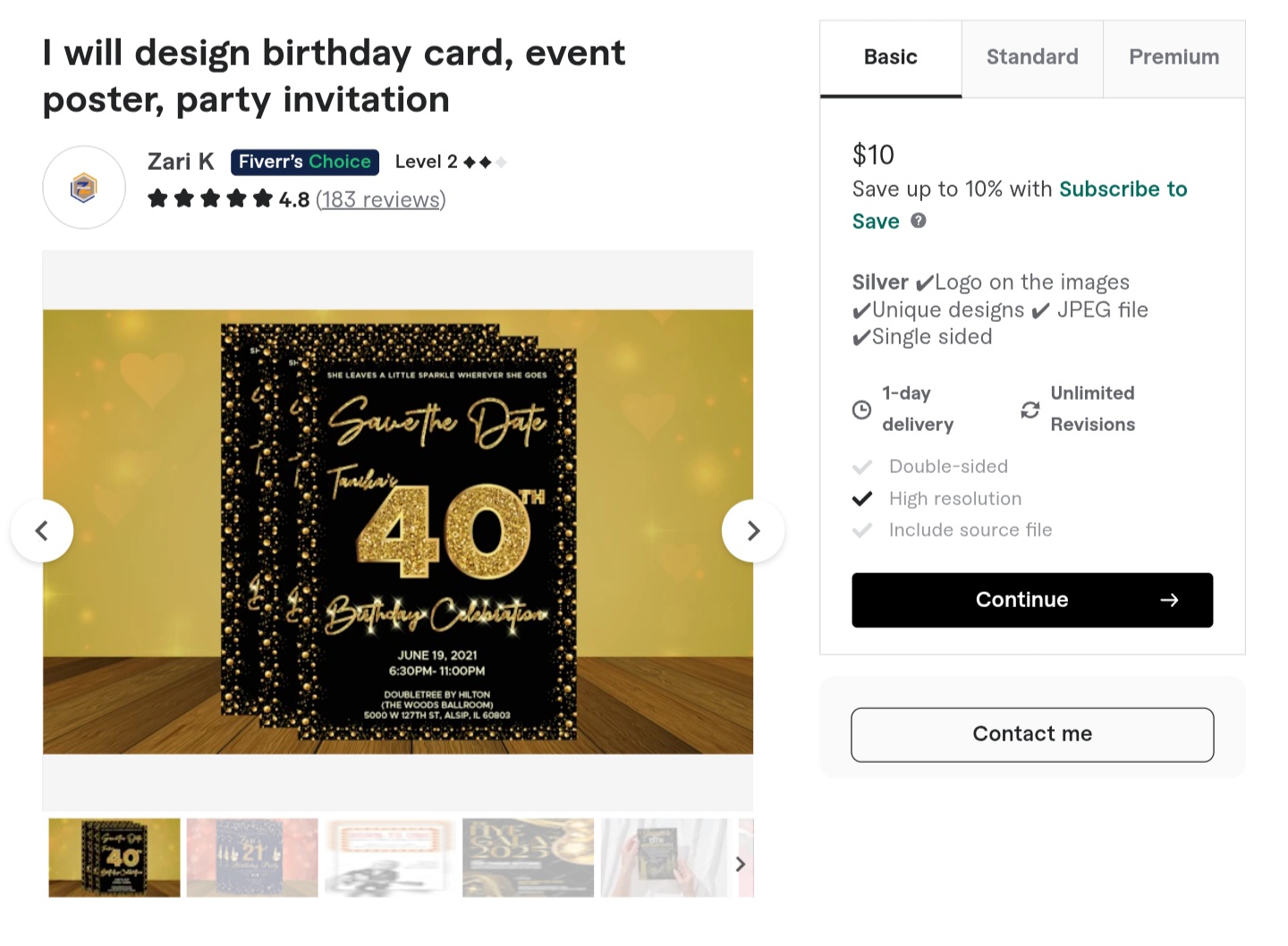Click the right carousel arrow on main image
The width and height of the screenshot is (1288, 946).
click(753, 530)
